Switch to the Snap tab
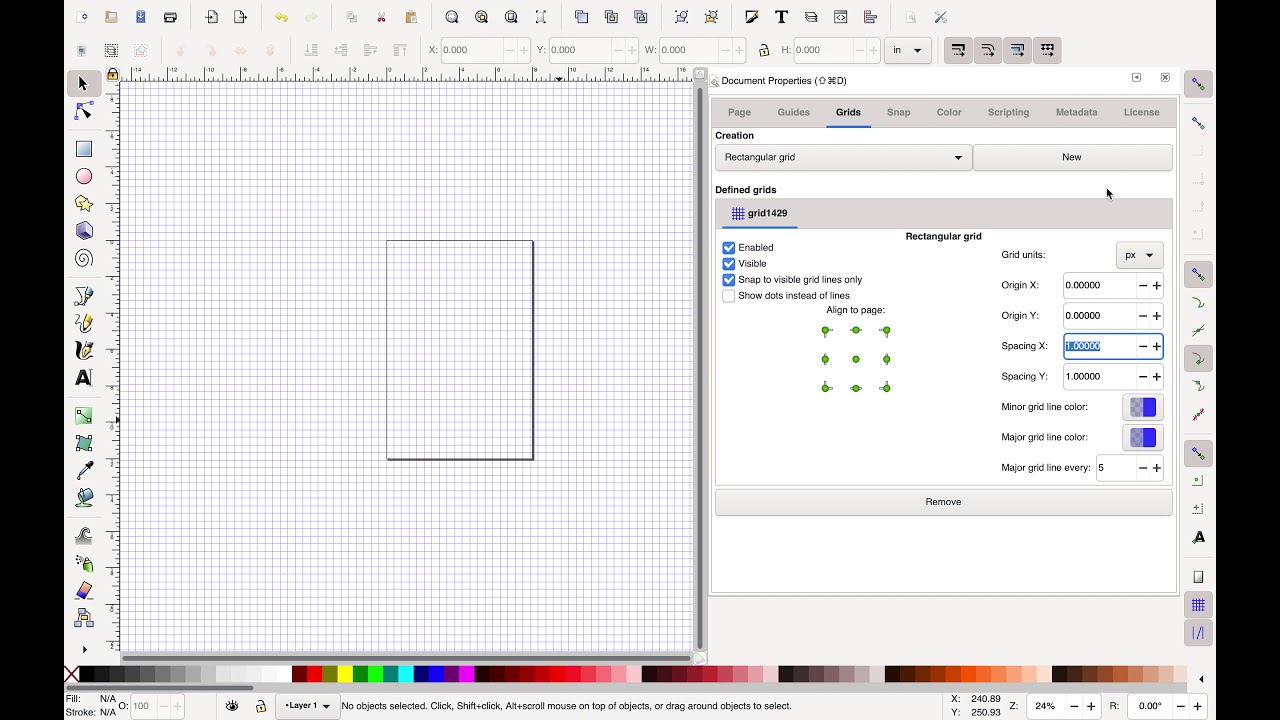Image resolution: width=1280 pixels, height=720 pixels. click(x=898, y=112)
